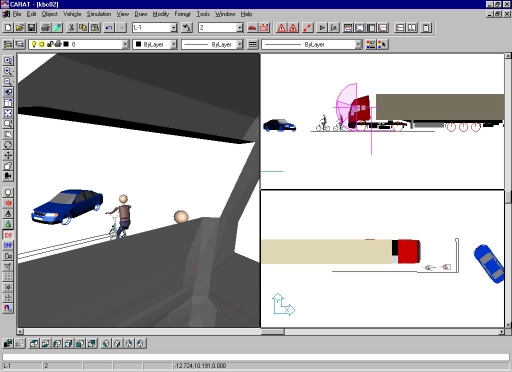Expand the combo box showing 2
Viewport: 512px width, 372px height.
(x=240, y=28)
